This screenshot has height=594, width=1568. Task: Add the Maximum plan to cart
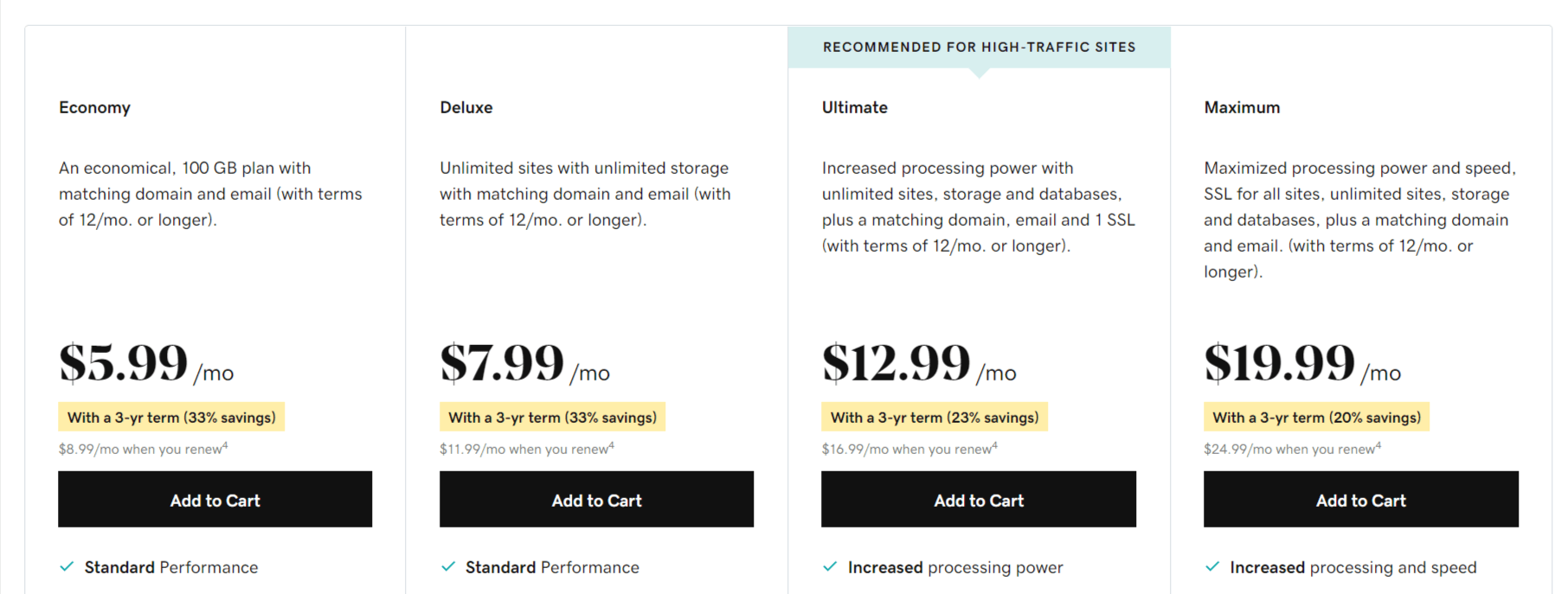[x=1361, y=499]
